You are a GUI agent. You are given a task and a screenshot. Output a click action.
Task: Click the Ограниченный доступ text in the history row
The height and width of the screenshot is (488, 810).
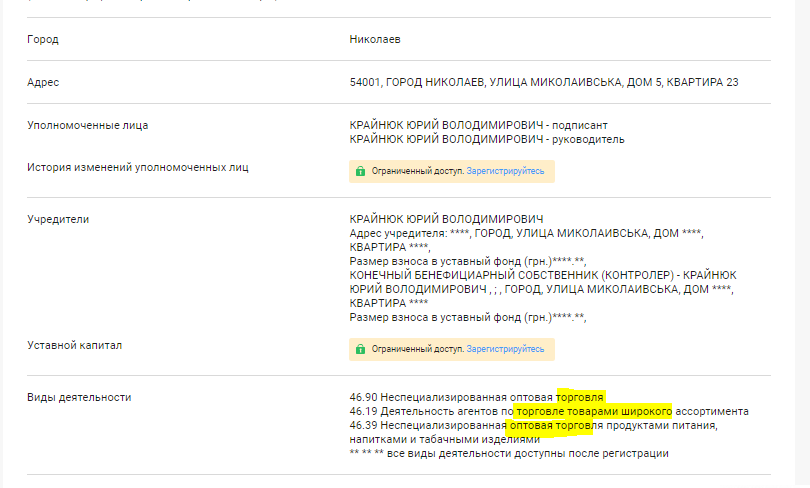pyautogui.click(x=418, y=171)
